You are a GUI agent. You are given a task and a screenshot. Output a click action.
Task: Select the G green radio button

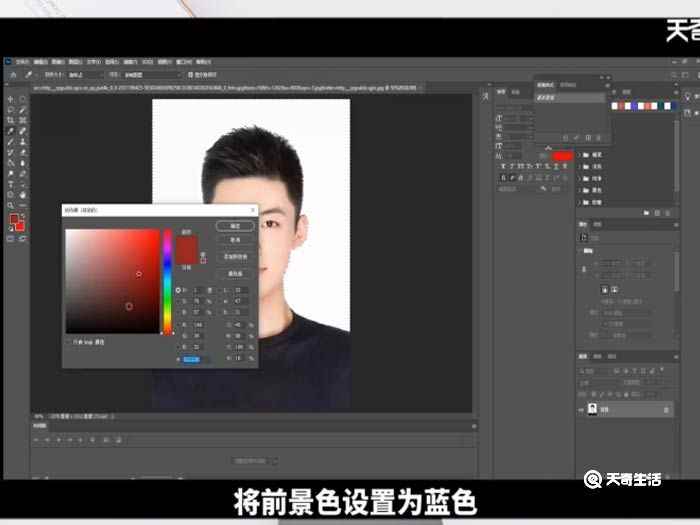178,336
